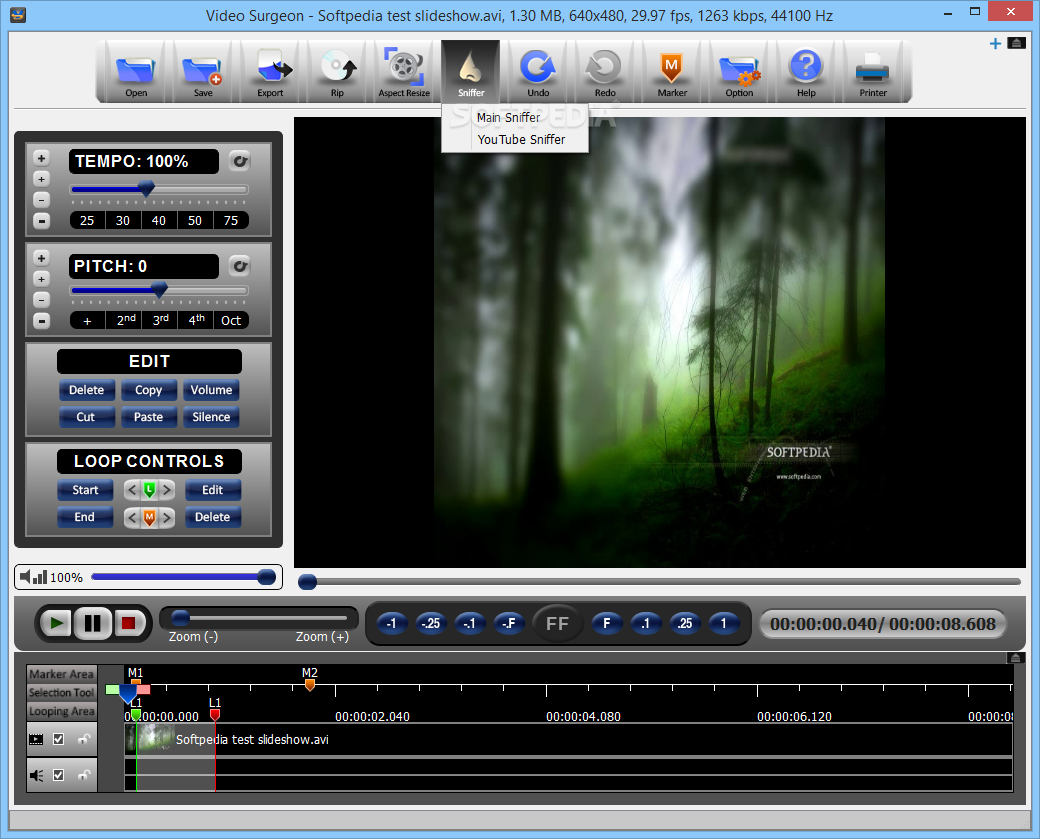
Task: Click the Cut edit button
Action: tap(86, 417)
